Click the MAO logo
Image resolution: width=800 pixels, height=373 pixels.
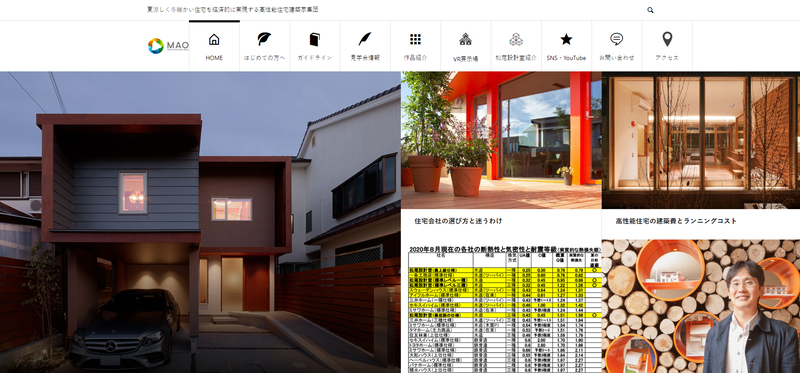(168, 46)
